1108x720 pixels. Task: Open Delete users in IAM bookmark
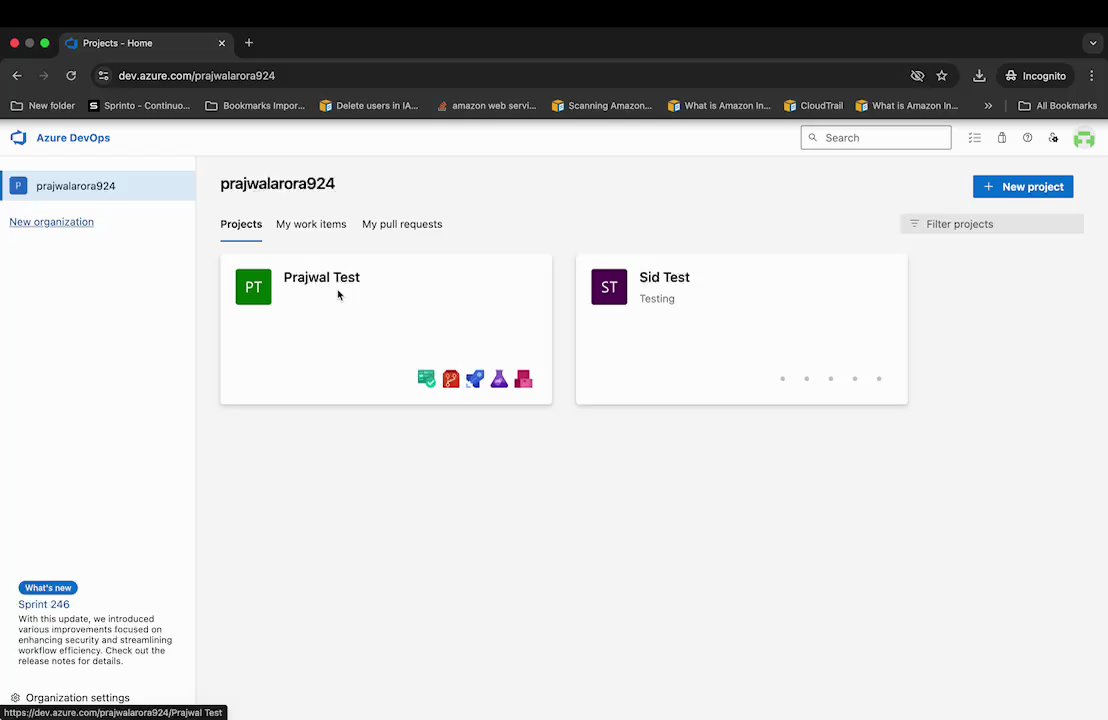369,106
